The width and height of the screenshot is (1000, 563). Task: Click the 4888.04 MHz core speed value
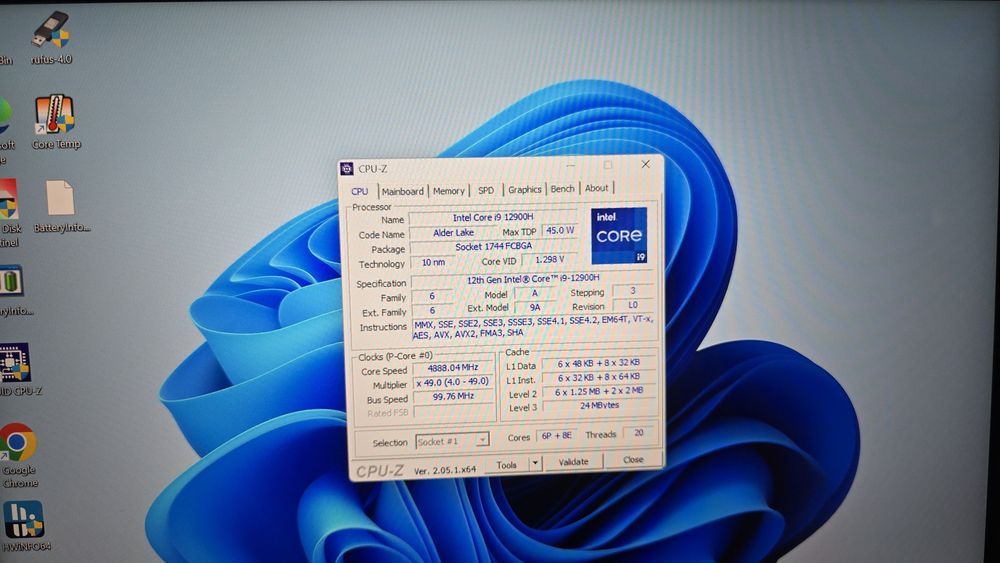click(453, 368)
